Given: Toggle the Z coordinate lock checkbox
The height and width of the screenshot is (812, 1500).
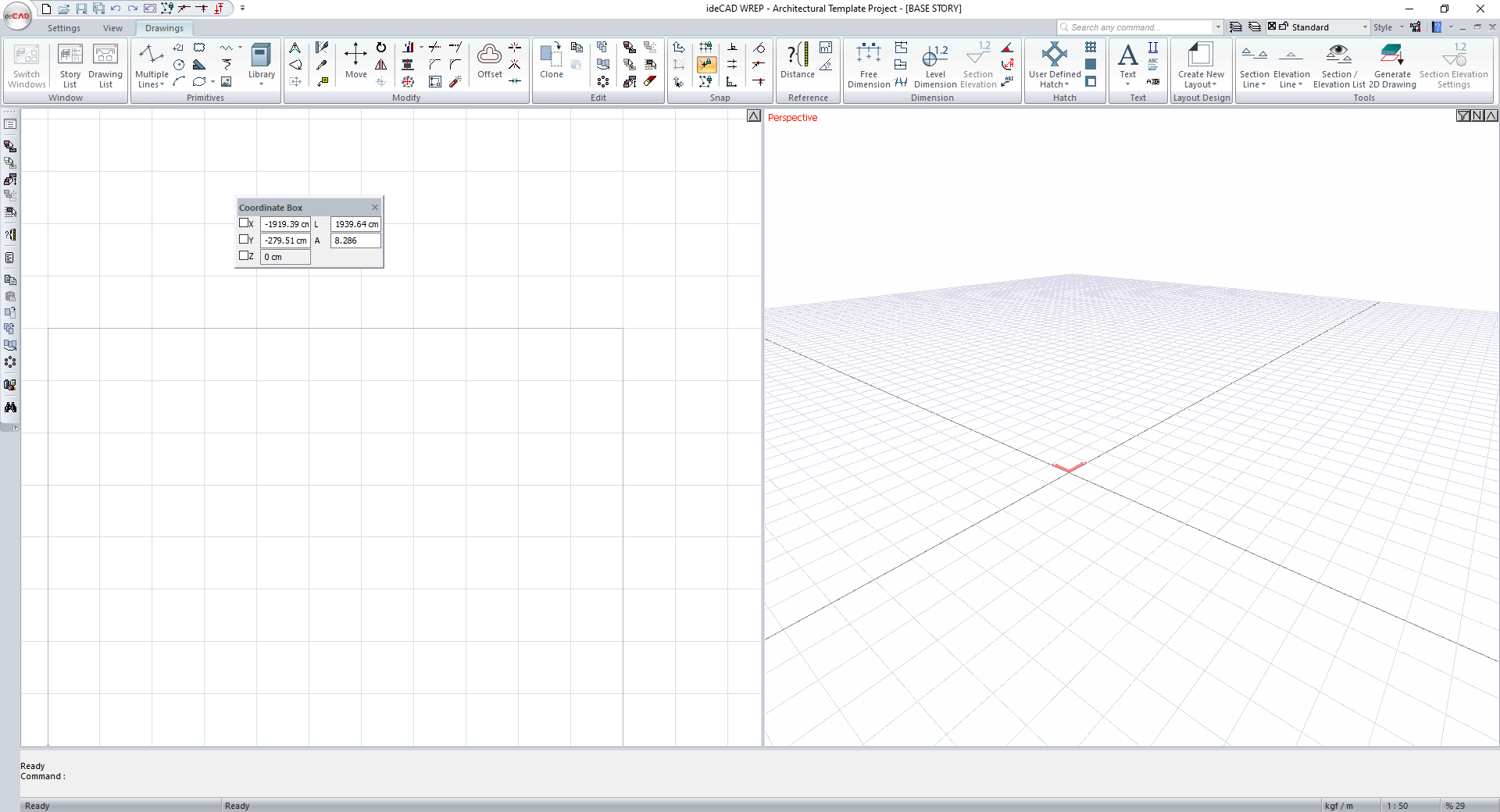Looking at the screenshot, I should (244, 256).
